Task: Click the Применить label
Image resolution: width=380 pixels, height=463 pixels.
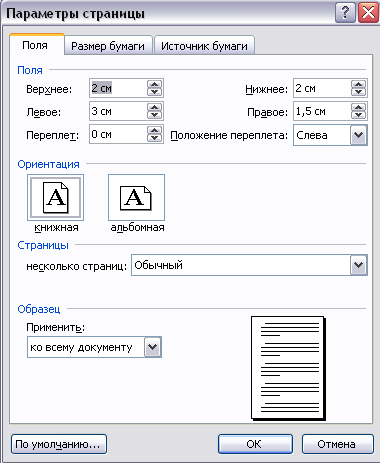Action: pos(55,328)
